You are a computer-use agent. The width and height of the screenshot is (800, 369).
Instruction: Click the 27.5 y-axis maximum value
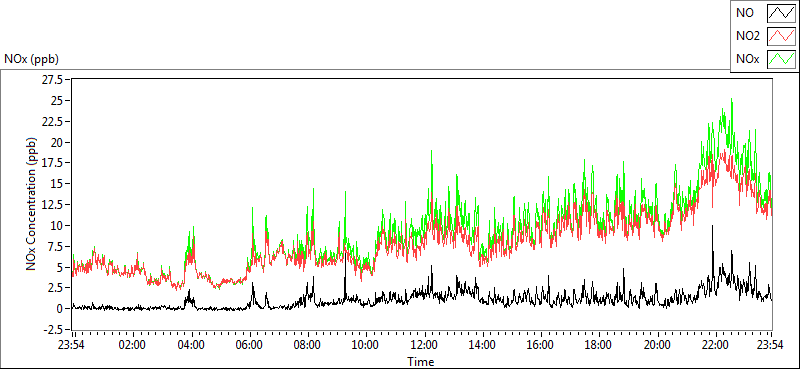(x=53, y=80)
